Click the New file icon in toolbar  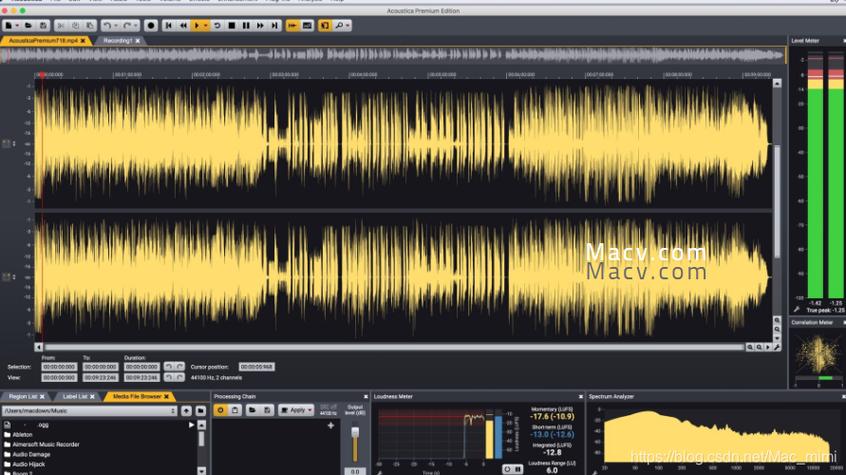click(9, 25)
